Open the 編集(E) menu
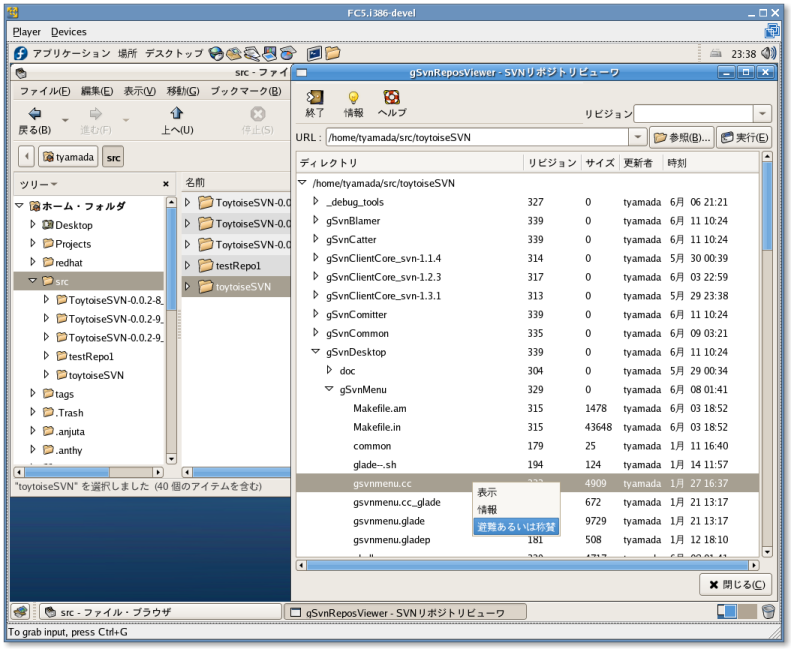Viewport: 791px width, 649px height. (97, 91)
